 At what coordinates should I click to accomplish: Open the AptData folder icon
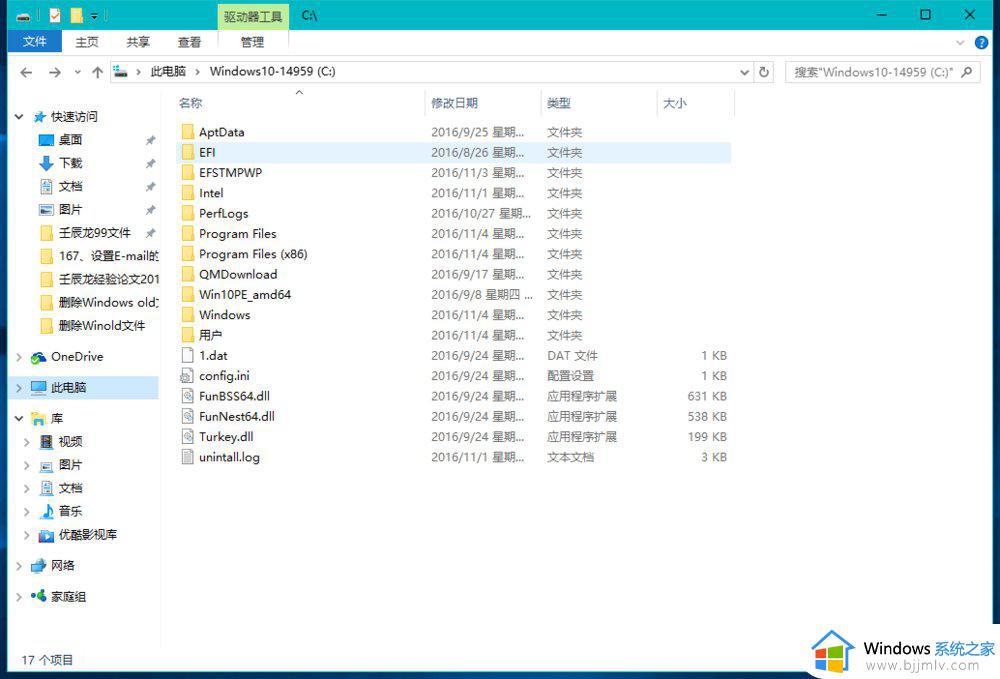click(x=188, y=132)
